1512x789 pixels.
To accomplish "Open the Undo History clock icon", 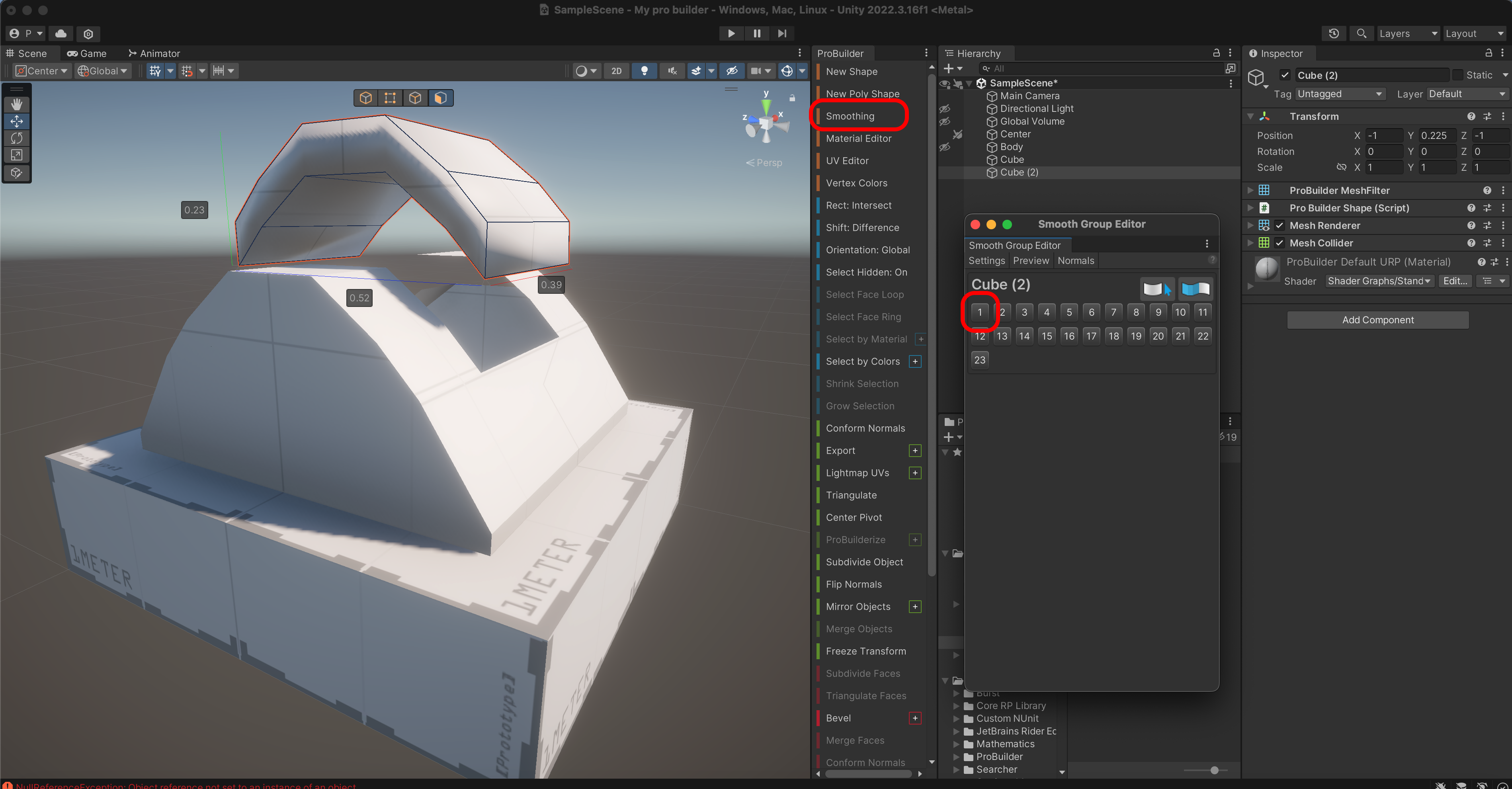I will click(1334, 33).
